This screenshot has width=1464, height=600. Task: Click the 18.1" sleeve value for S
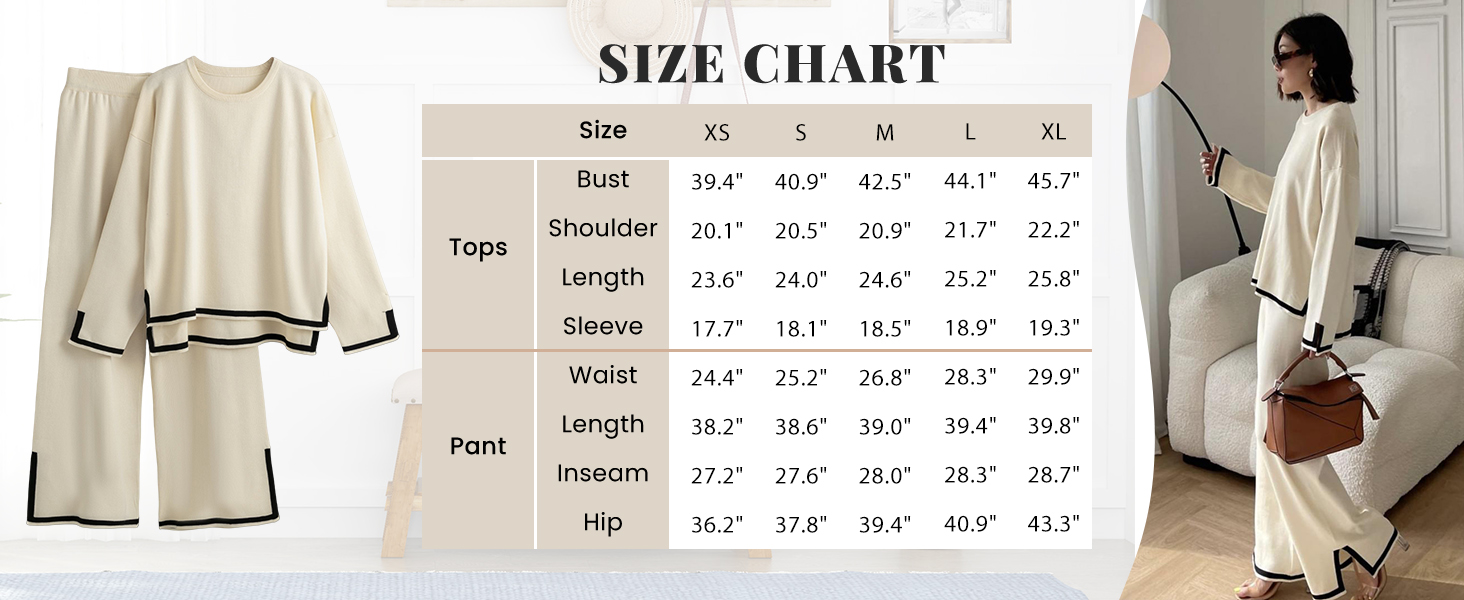[x=801, y=329]
